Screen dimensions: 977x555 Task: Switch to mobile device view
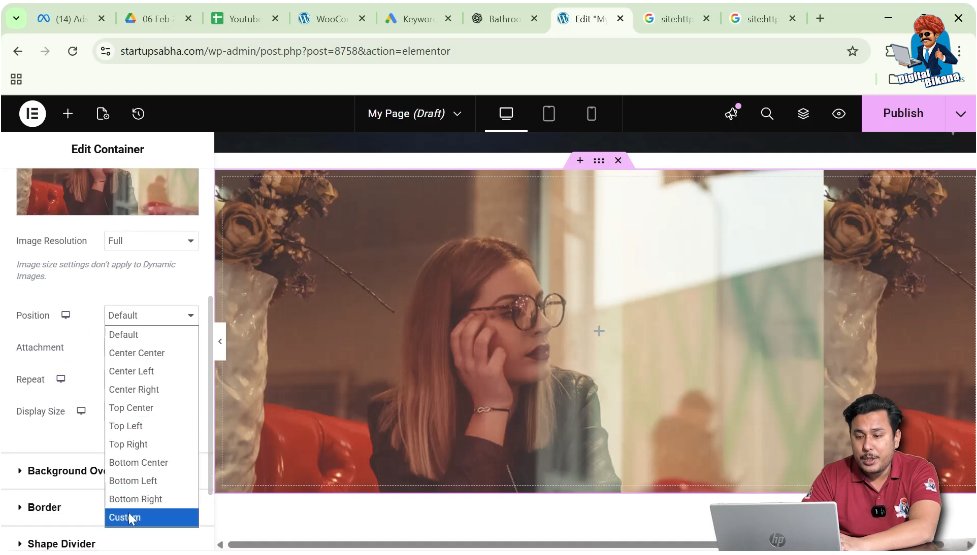click(x=591, y=114)
